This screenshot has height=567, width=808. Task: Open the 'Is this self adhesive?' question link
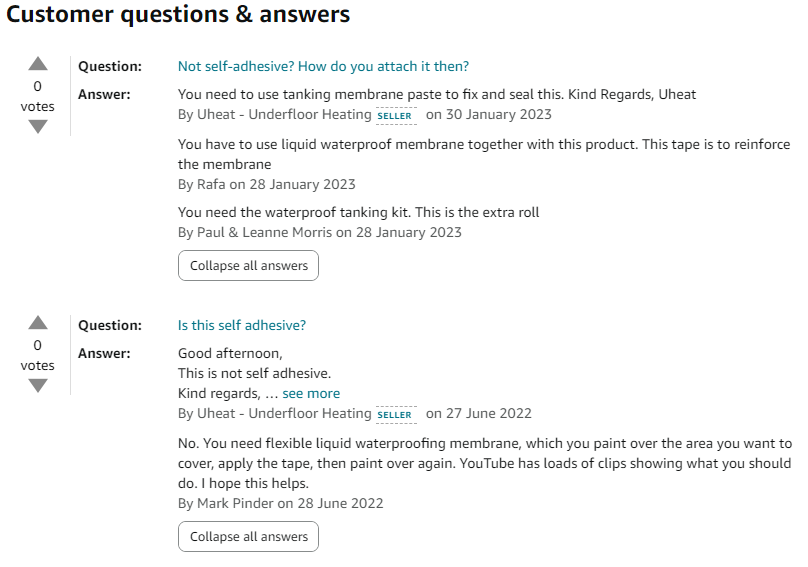241,325
